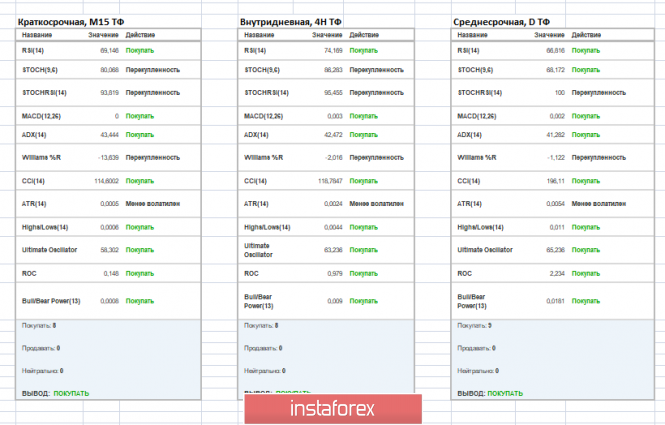The image size is (665, 425).
Task: Select Ultimate Oscillator value 58,302
Action: click(x=109, y=250)
